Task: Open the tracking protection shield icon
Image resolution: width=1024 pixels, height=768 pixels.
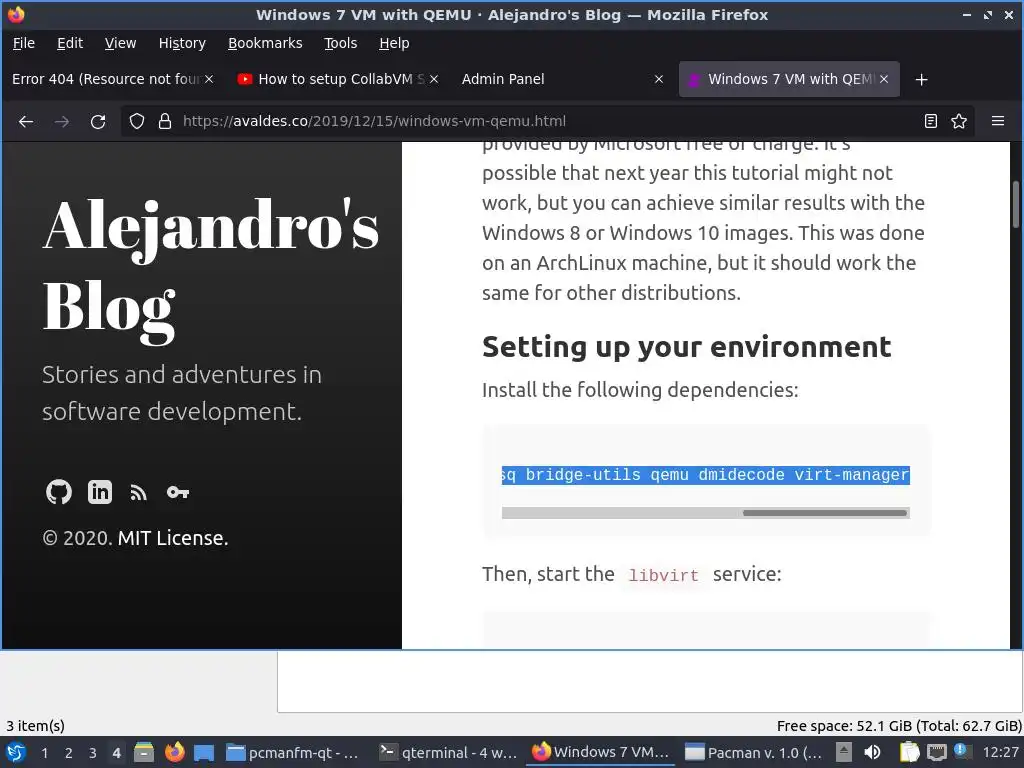Action: click(x=136, y=121)
